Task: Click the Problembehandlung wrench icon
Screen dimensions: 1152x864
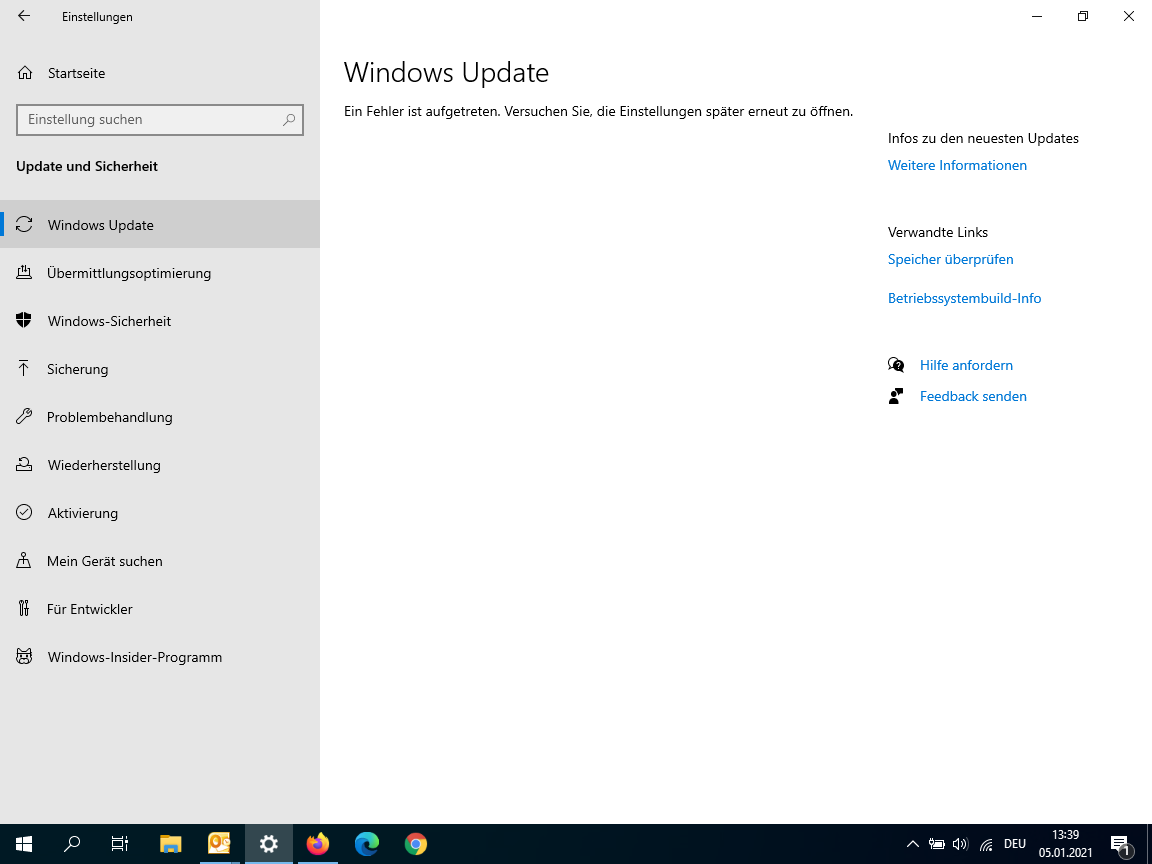Action: click(x=24, y=417)
